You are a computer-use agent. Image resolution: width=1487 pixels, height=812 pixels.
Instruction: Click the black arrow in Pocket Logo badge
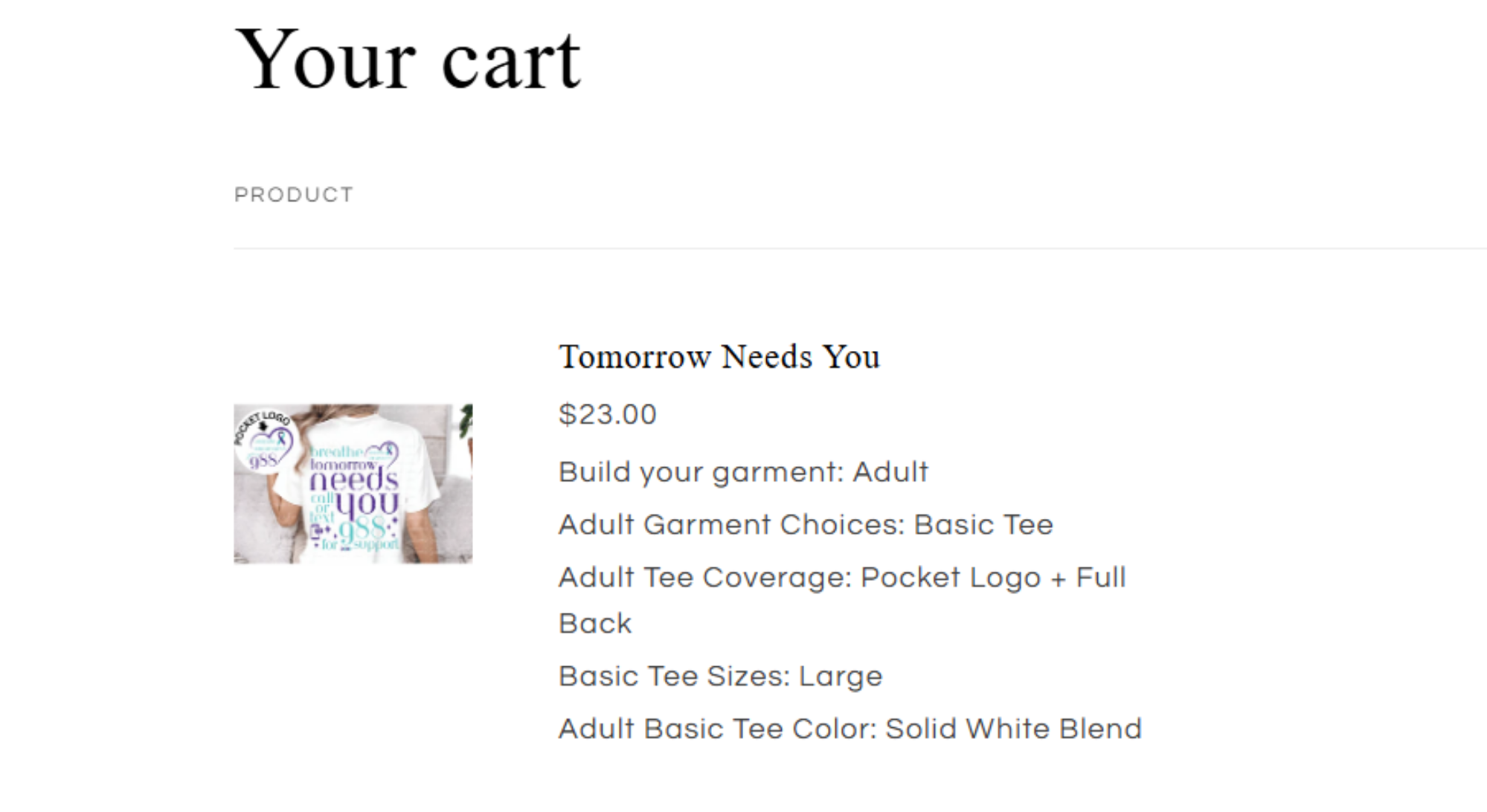tap(263, 427)
